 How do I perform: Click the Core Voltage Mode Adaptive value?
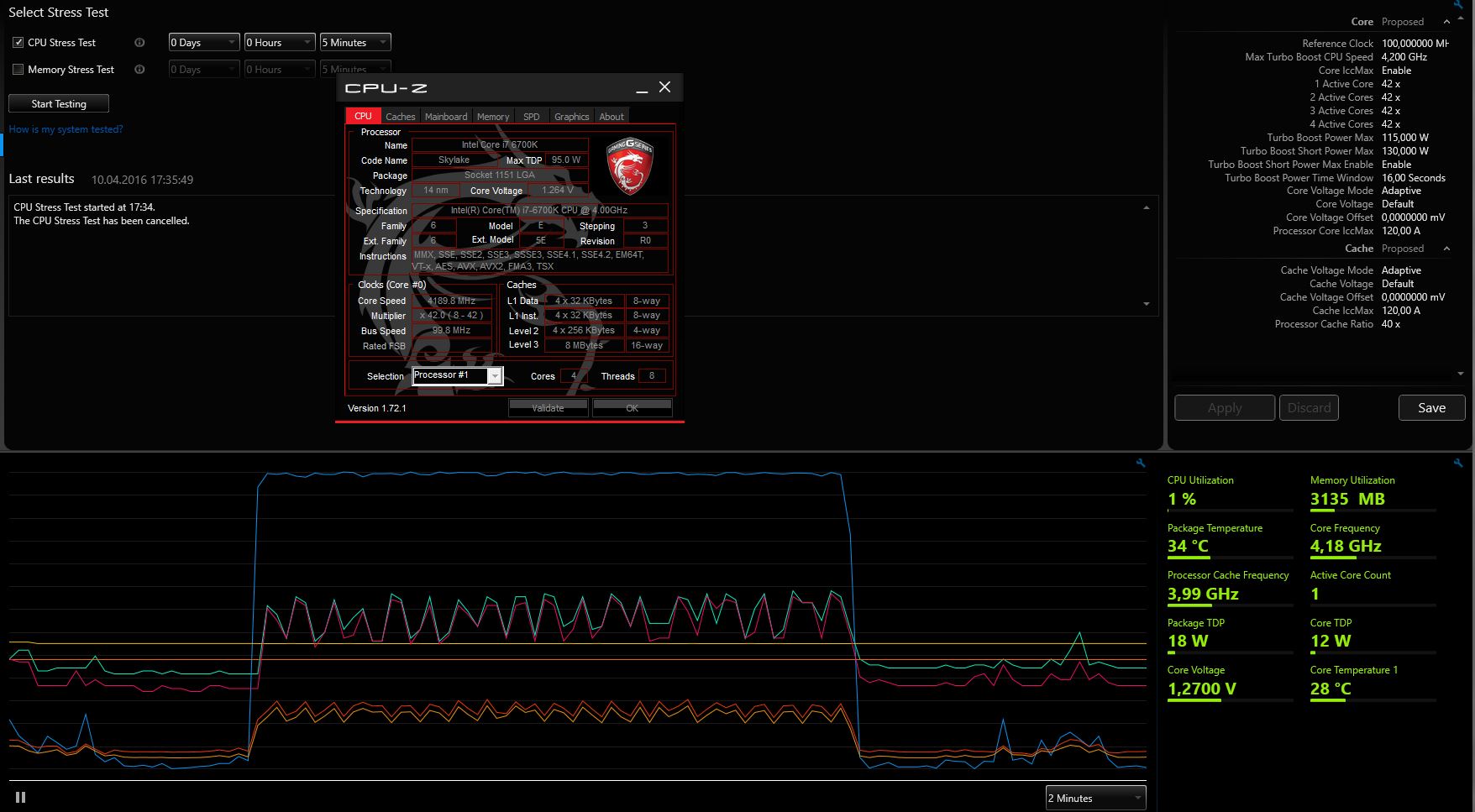coord(1401,191)
